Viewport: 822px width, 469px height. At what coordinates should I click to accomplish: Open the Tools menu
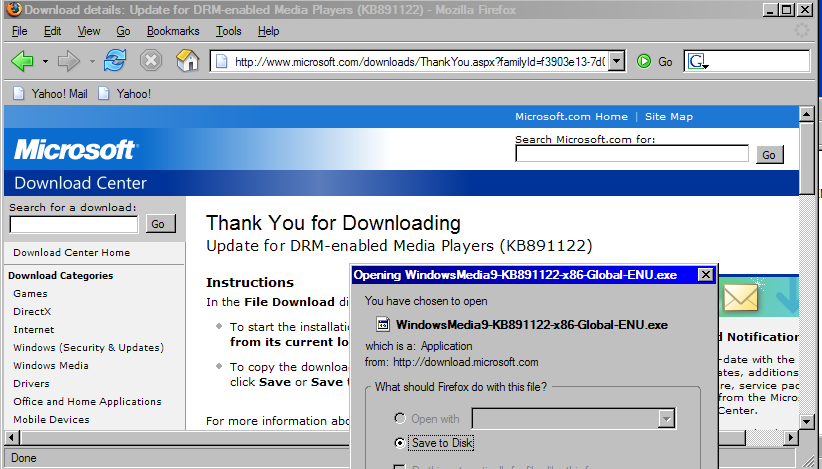click(229, 31)
